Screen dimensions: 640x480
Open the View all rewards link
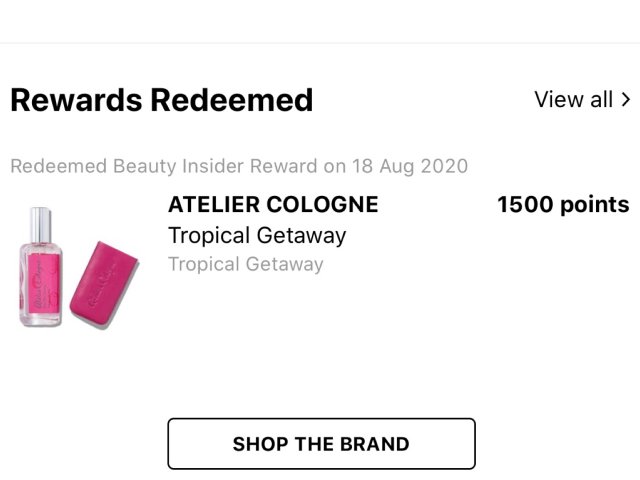click(x=573, y=100)
